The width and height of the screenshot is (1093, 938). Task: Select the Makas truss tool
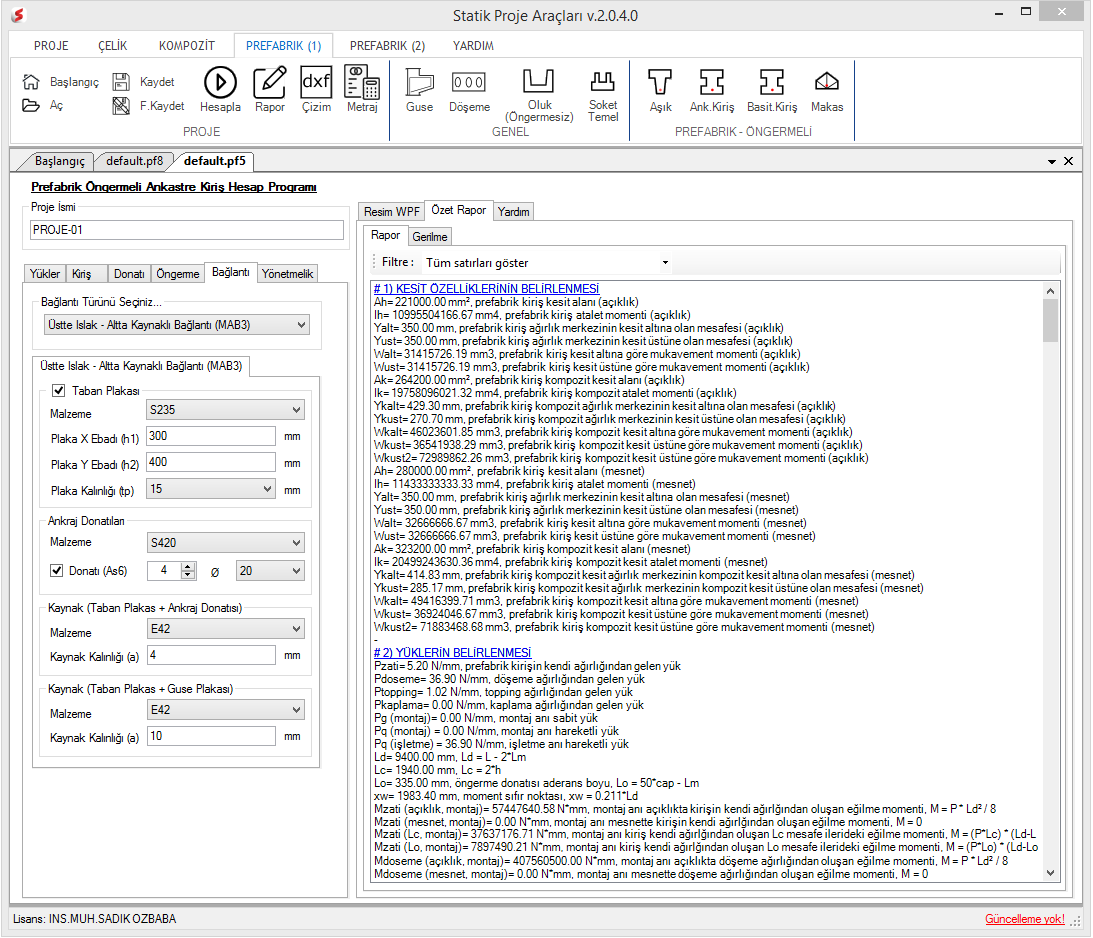[x=827, y=89]
